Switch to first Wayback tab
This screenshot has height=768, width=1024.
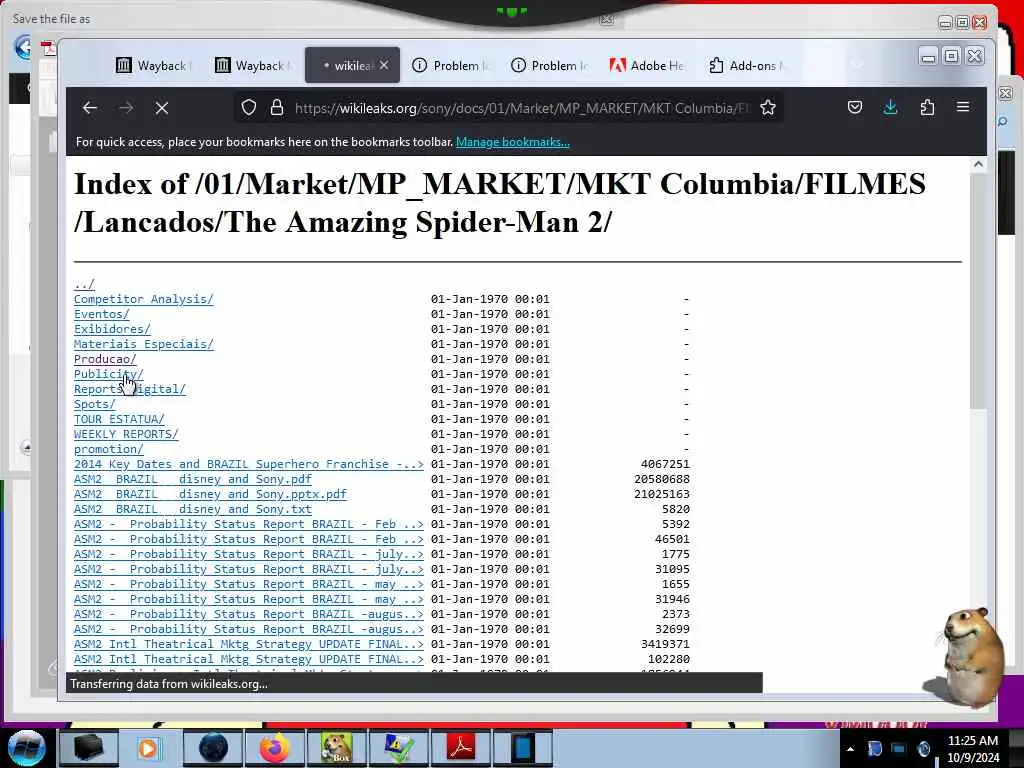tap(154, 65)
